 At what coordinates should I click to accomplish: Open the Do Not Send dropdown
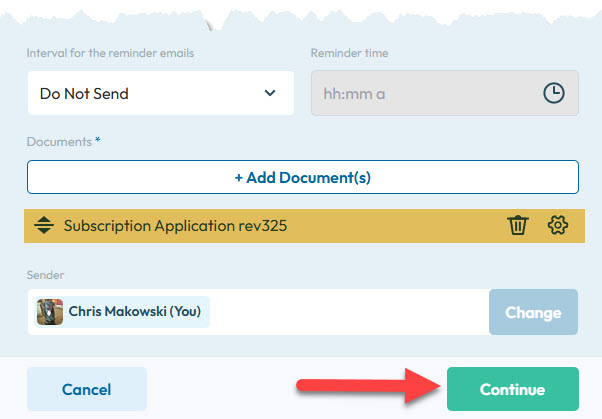[x=160, y=93]
